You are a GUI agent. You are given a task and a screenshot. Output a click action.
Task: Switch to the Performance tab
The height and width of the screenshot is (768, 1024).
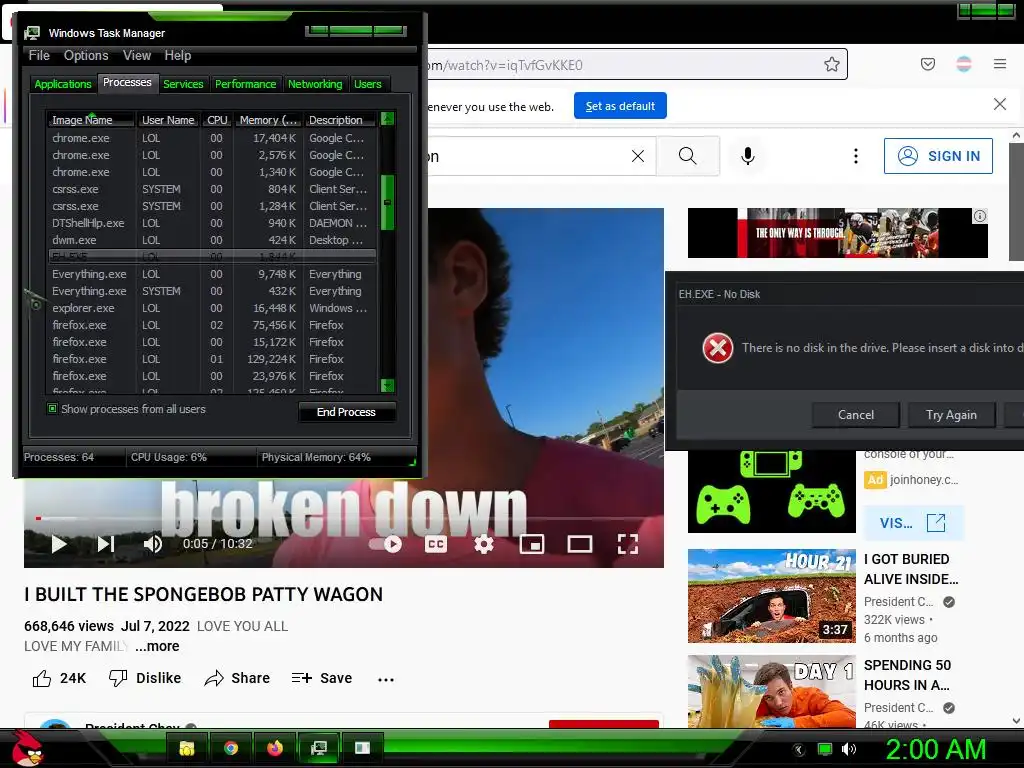click(246, 84)
